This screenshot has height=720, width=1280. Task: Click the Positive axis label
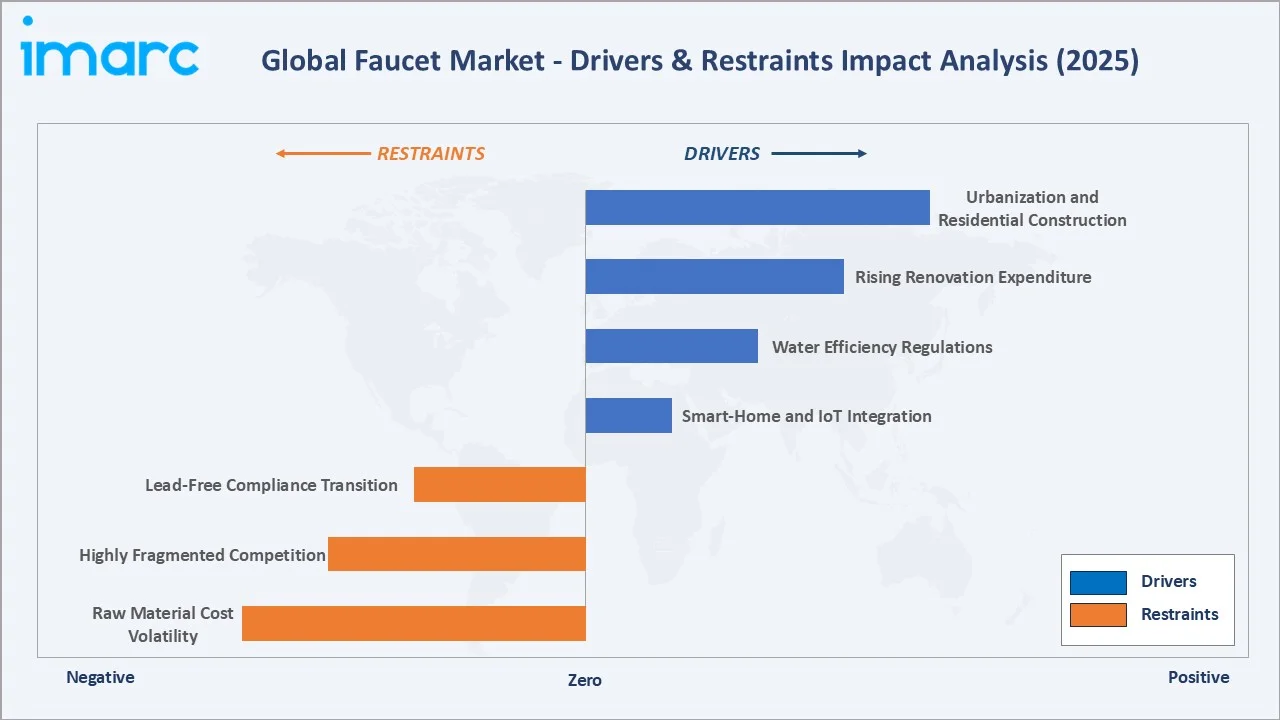1198,677
